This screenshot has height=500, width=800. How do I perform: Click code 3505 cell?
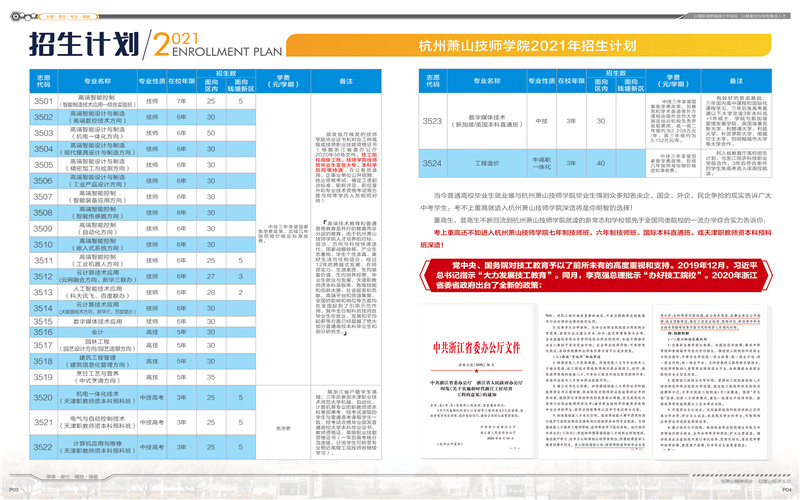point(43,165)
